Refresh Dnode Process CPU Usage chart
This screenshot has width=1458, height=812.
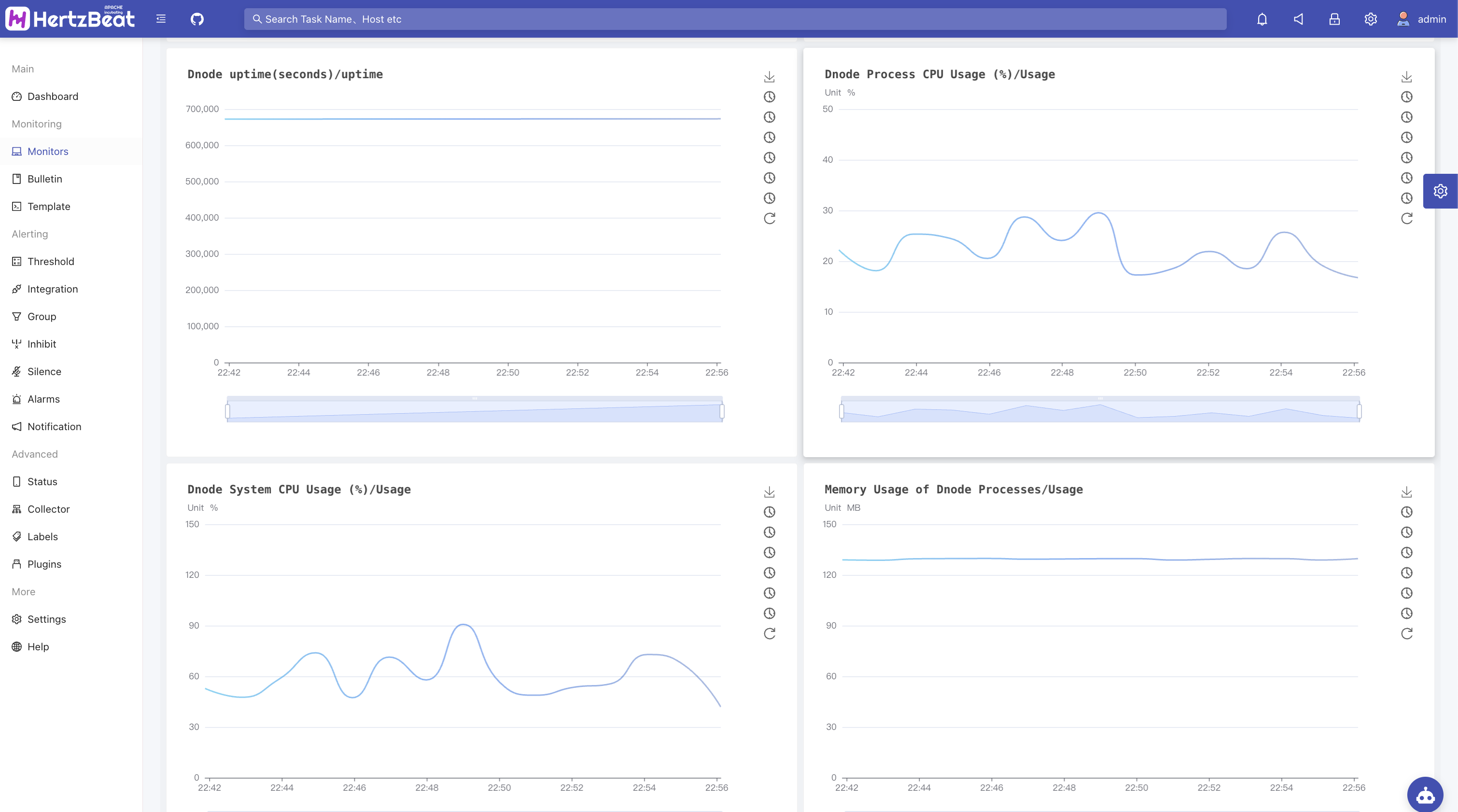pos(1406,218)
